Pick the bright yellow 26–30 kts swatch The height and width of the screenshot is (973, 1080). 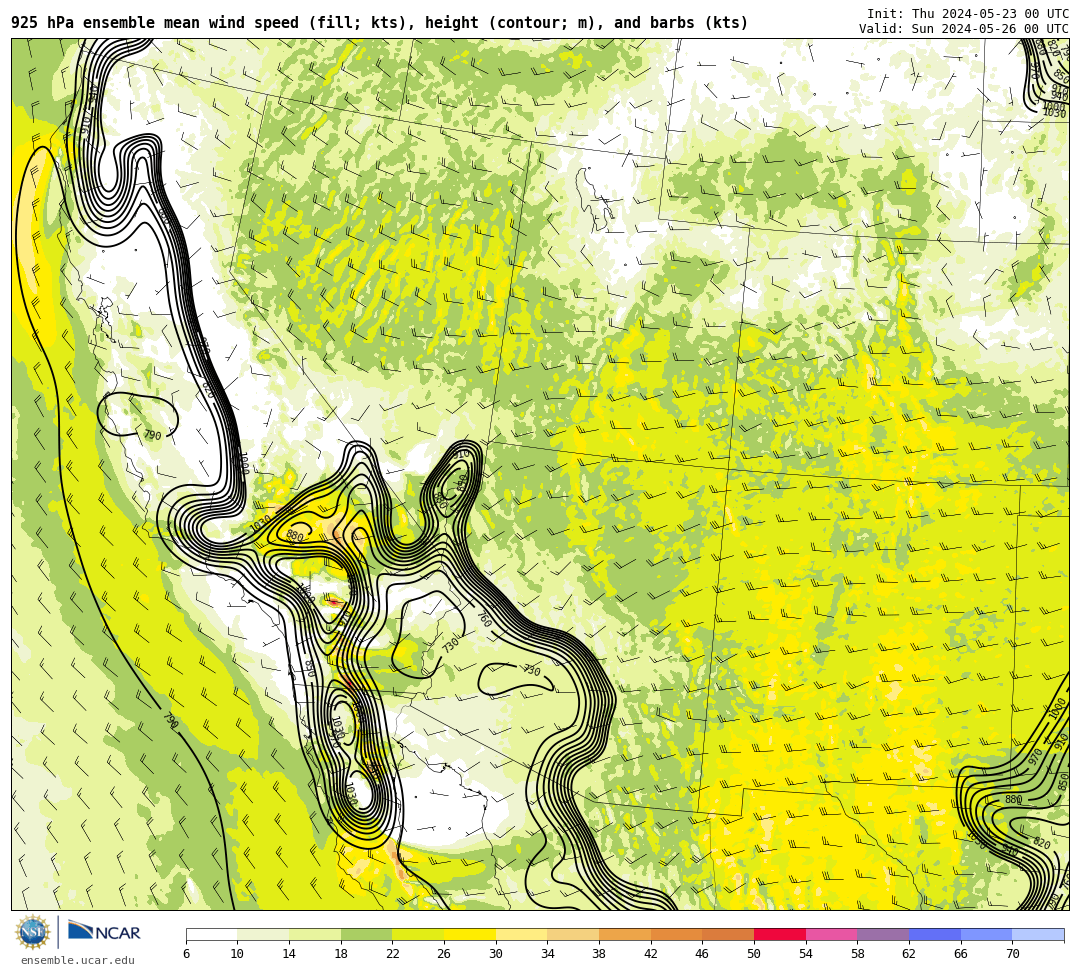coord(470,934)
